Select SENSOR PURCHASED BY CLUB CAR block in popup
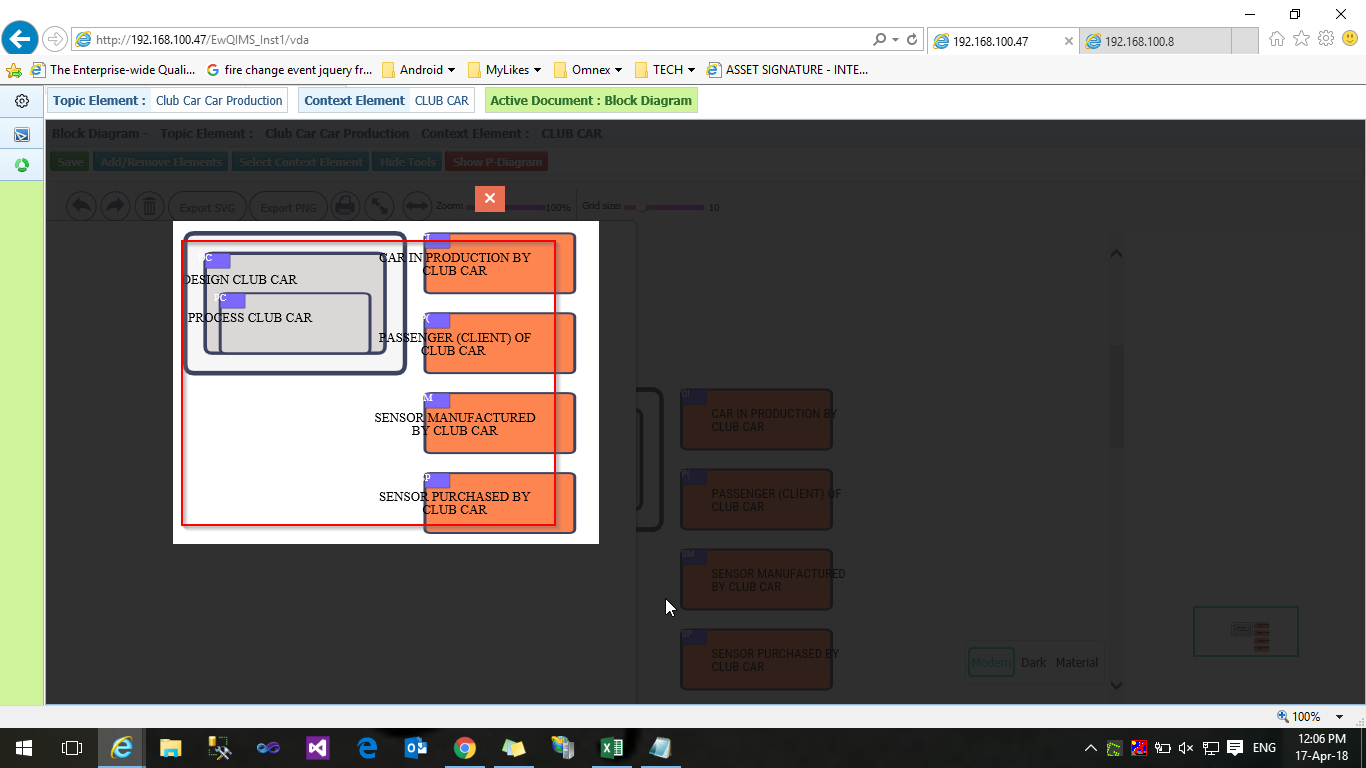The width and height of the screenshot is (1366, 768). pos(499,503)
